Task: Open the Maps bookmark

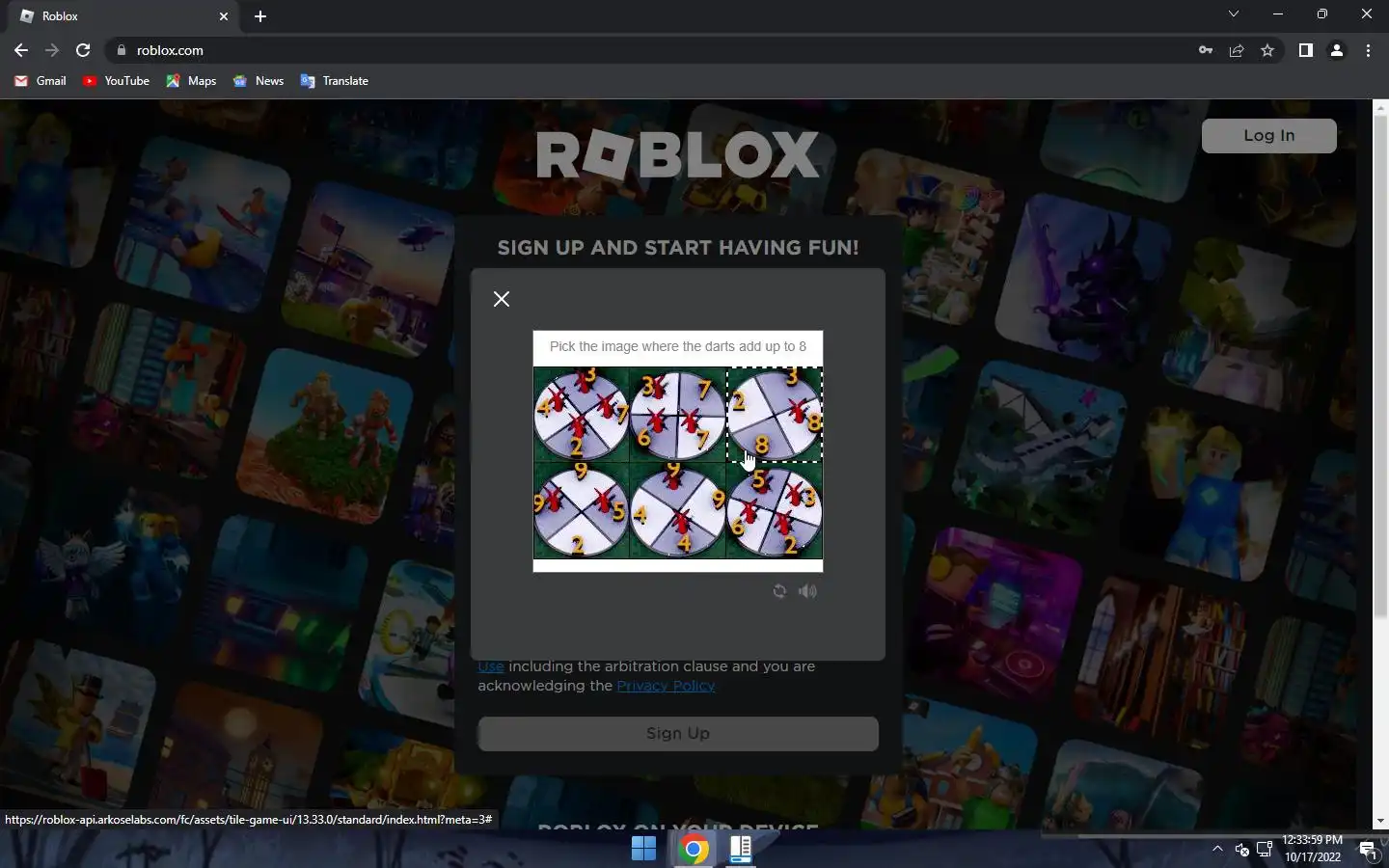Action: click(x=191, y=81)
